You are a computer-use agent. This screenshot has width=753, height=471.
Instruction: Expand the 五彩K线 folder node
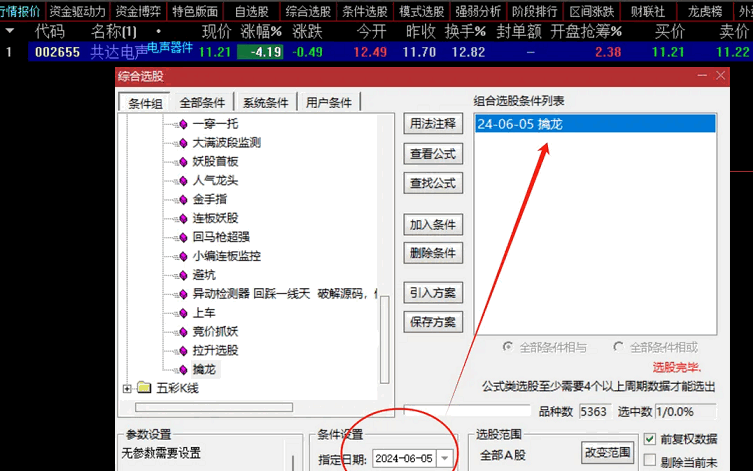(x=127, y=388)
